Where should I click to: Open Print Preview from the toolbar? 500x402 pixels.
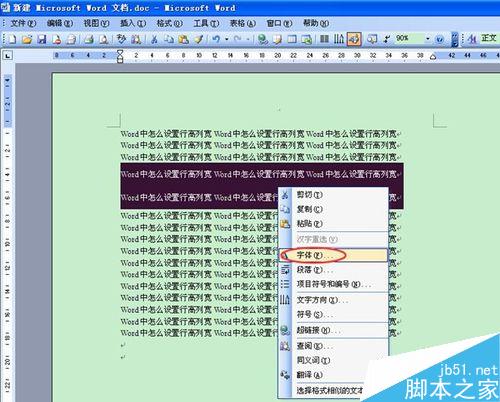tap(104, 39)
